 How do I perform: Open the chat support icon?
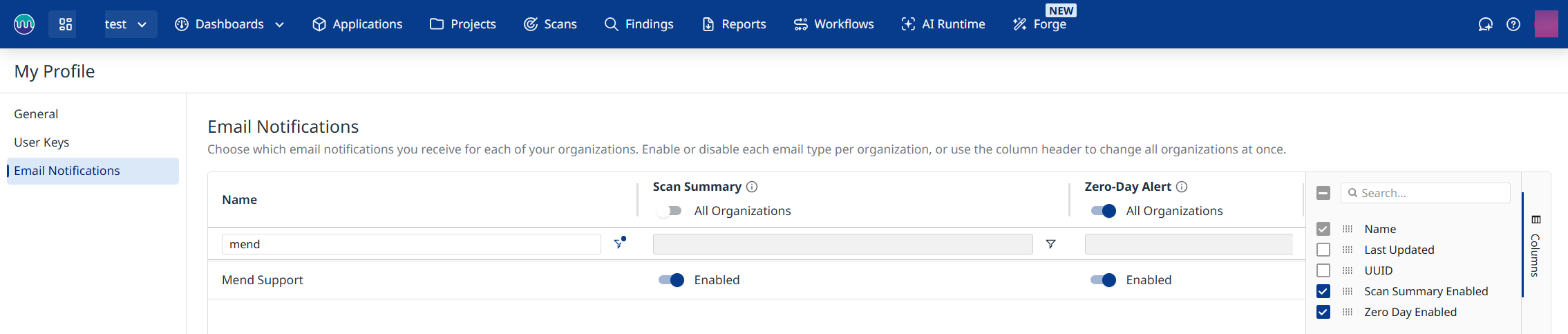[x=1486, y=24]
